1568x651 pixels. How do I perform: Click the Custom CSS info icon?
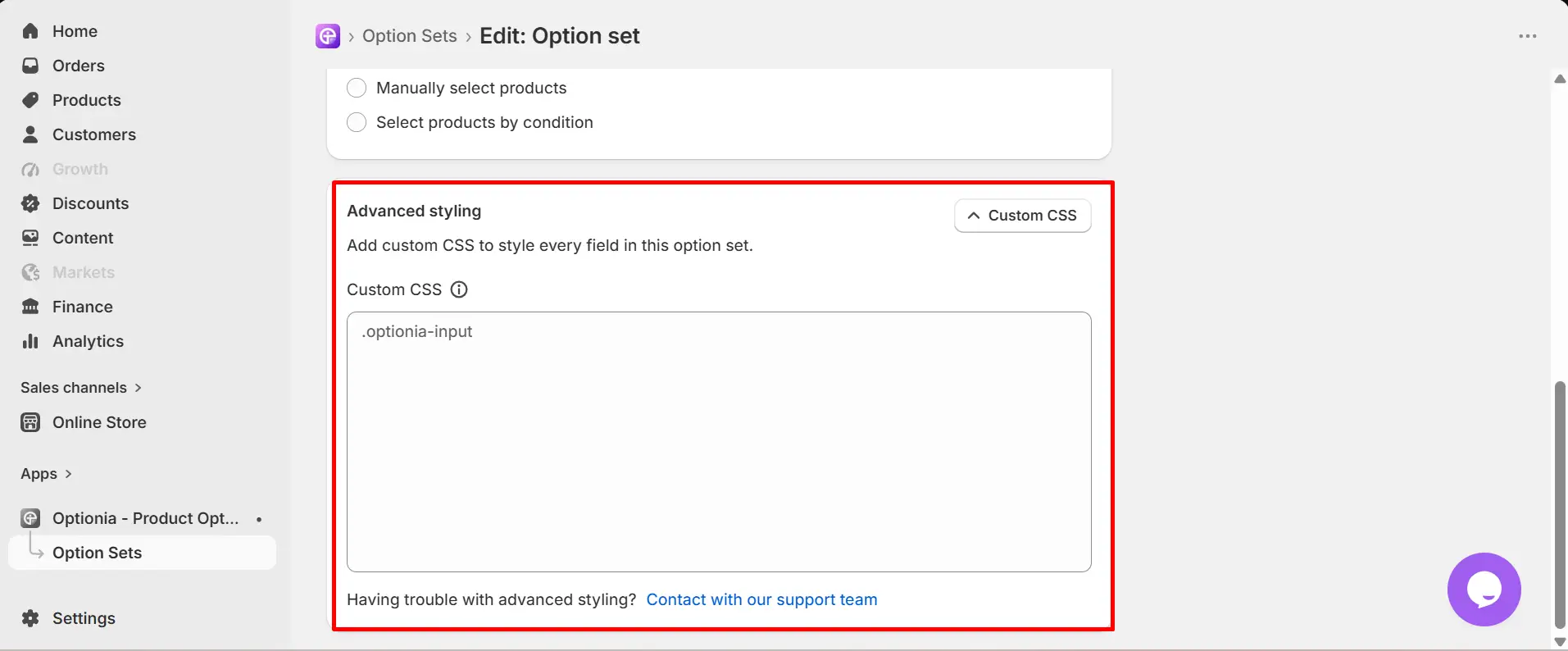[x=460, y=289]
